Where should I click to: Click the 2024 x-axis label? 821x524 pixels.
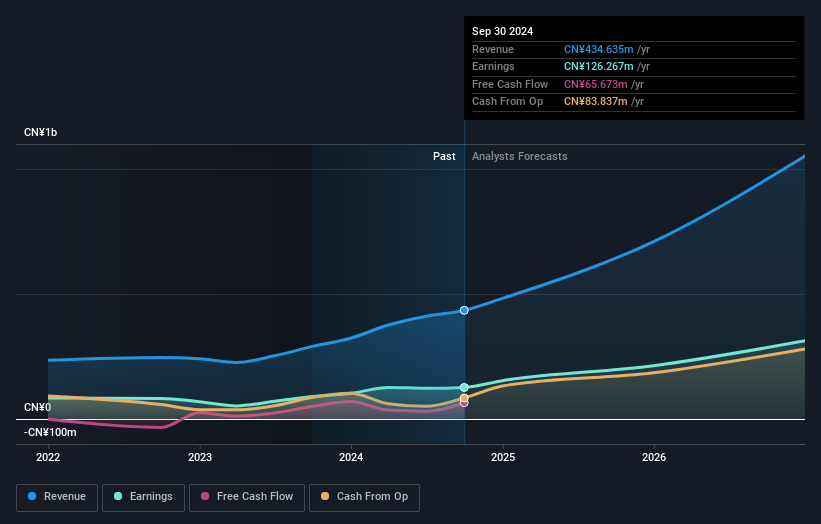pyautogui.click(x=351, y=458)
